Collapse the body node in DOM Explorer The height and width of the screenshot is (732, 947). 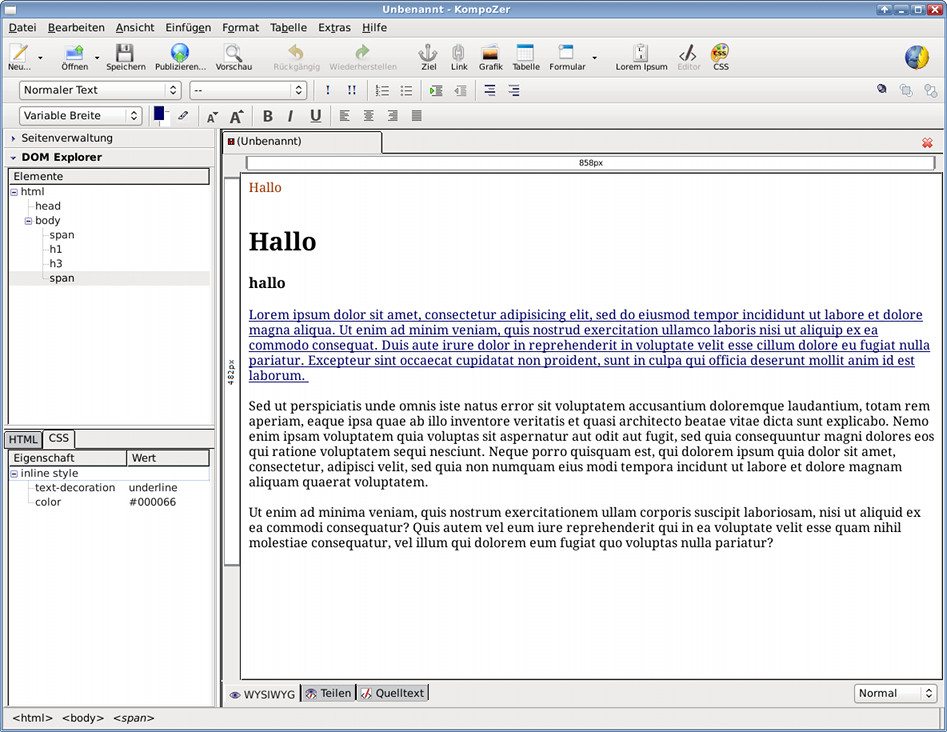coord(29,221)
